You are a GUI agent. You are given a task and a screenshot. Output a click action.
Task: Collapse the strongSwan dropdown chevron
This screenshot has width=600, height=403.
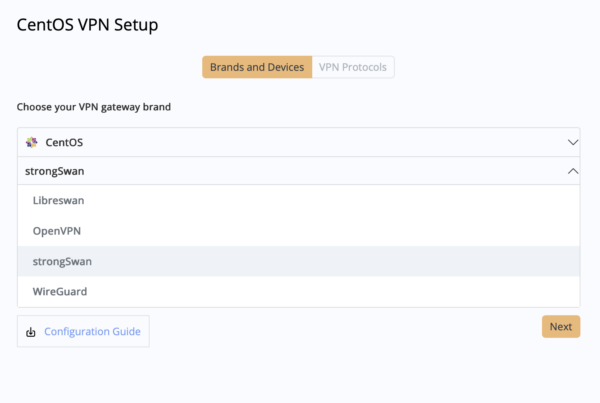tap(572, 171)
